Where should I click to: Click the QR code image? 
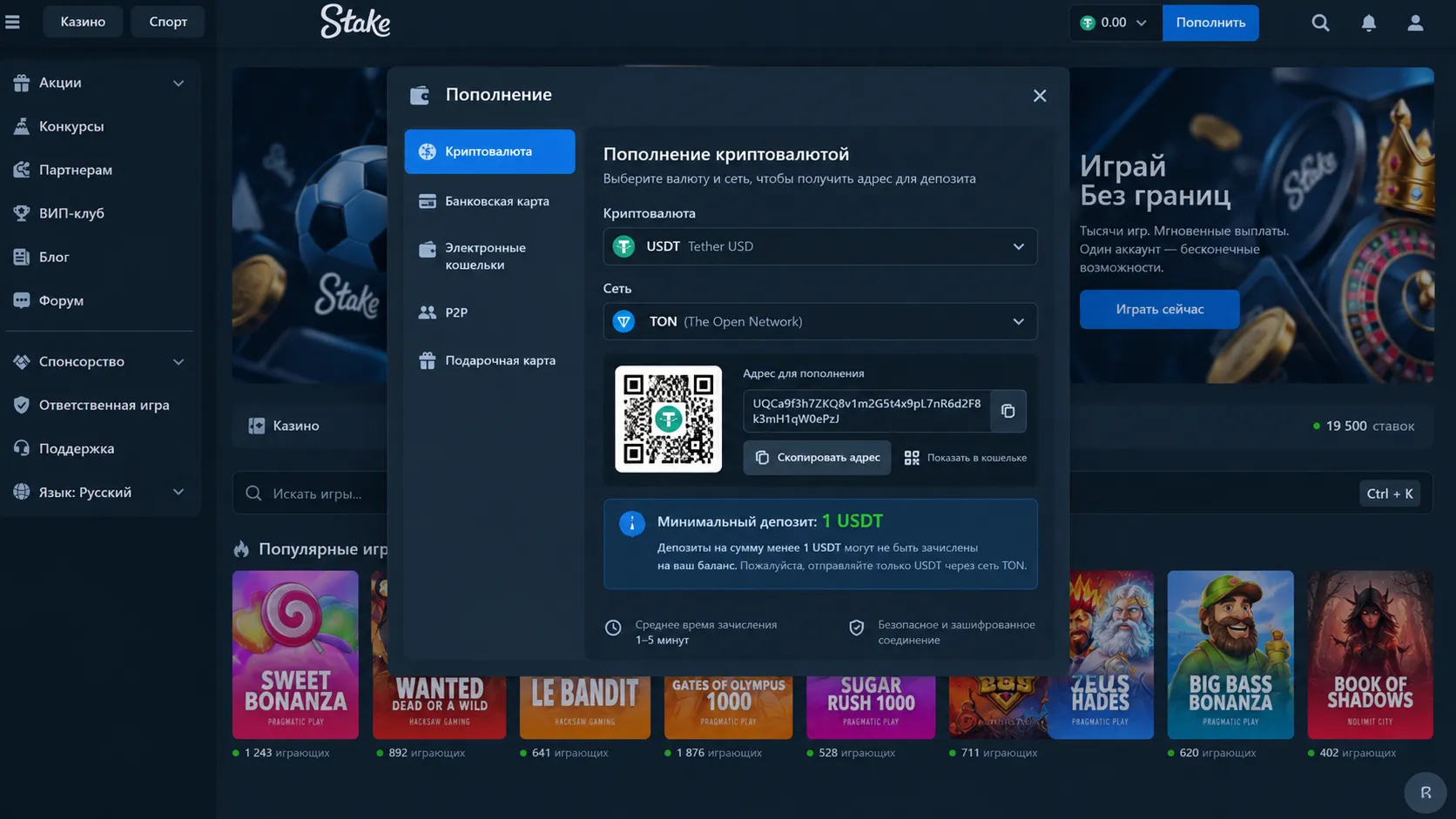click(x=668, y=419)
